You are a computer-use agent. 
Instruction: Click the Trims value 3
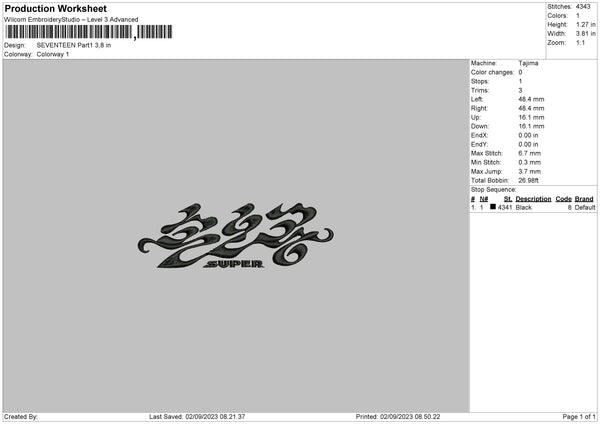pyautogui.click(x=520, y=90)
